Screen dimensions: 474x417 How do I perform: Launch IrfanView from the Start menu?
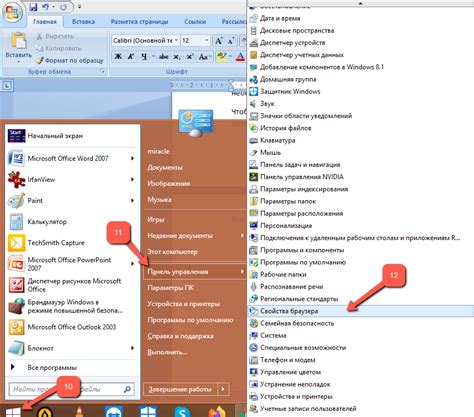click(x=72, y=179)
